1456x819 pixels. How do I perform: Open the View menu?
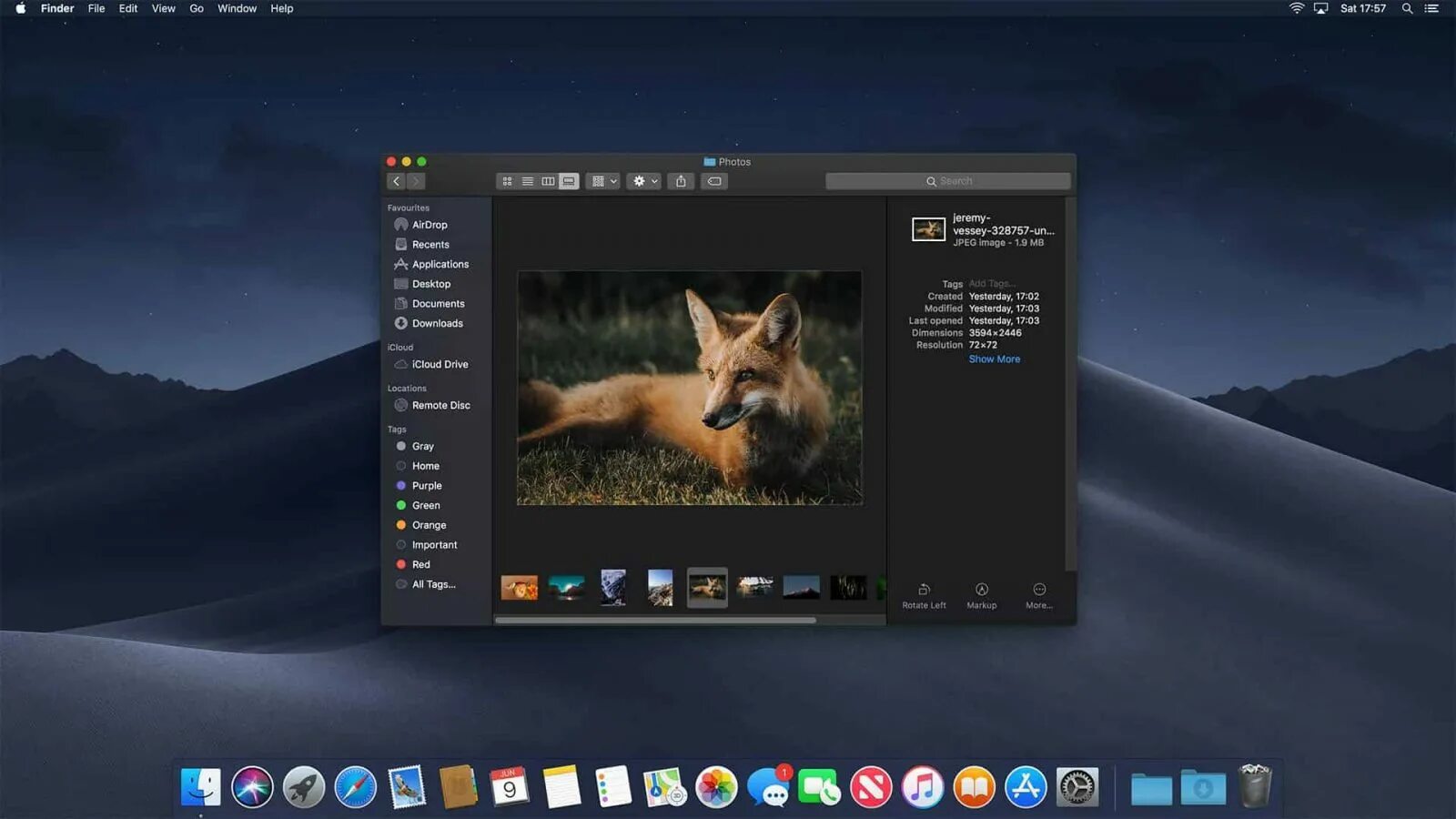point(164,8)
